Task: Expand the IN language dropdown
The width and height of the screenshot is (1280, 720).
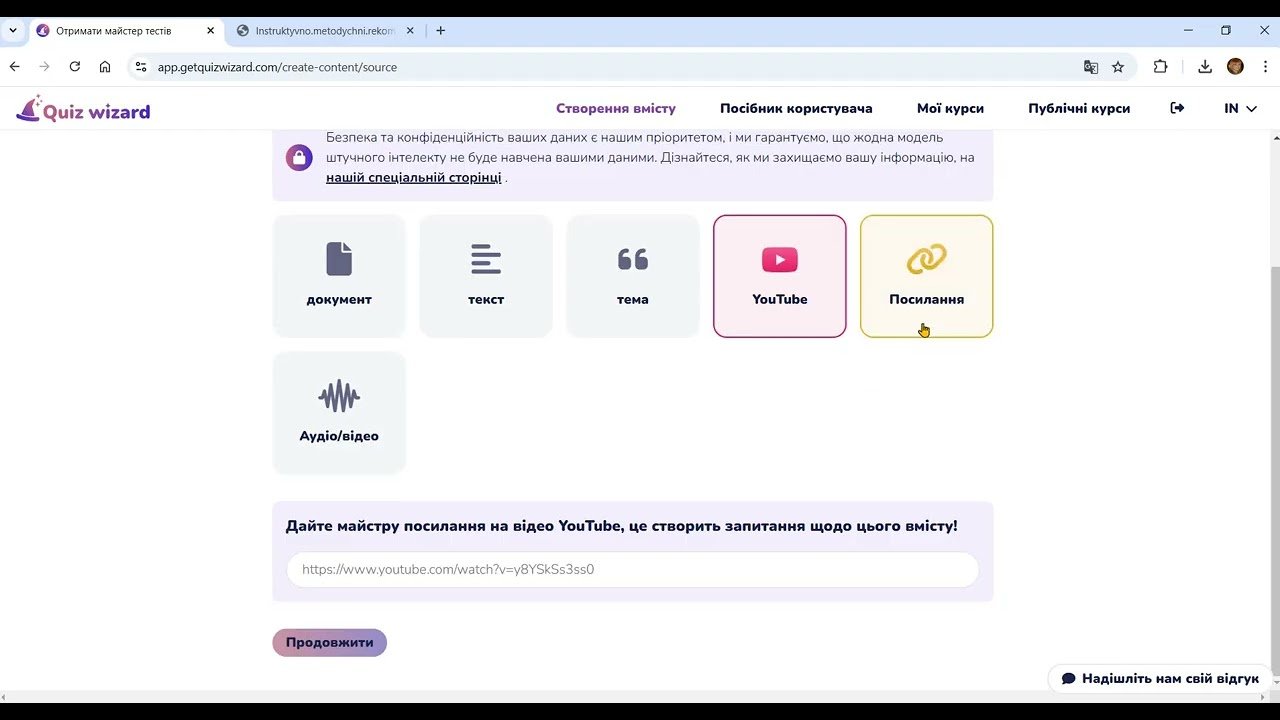Action: coord(1240,108)
